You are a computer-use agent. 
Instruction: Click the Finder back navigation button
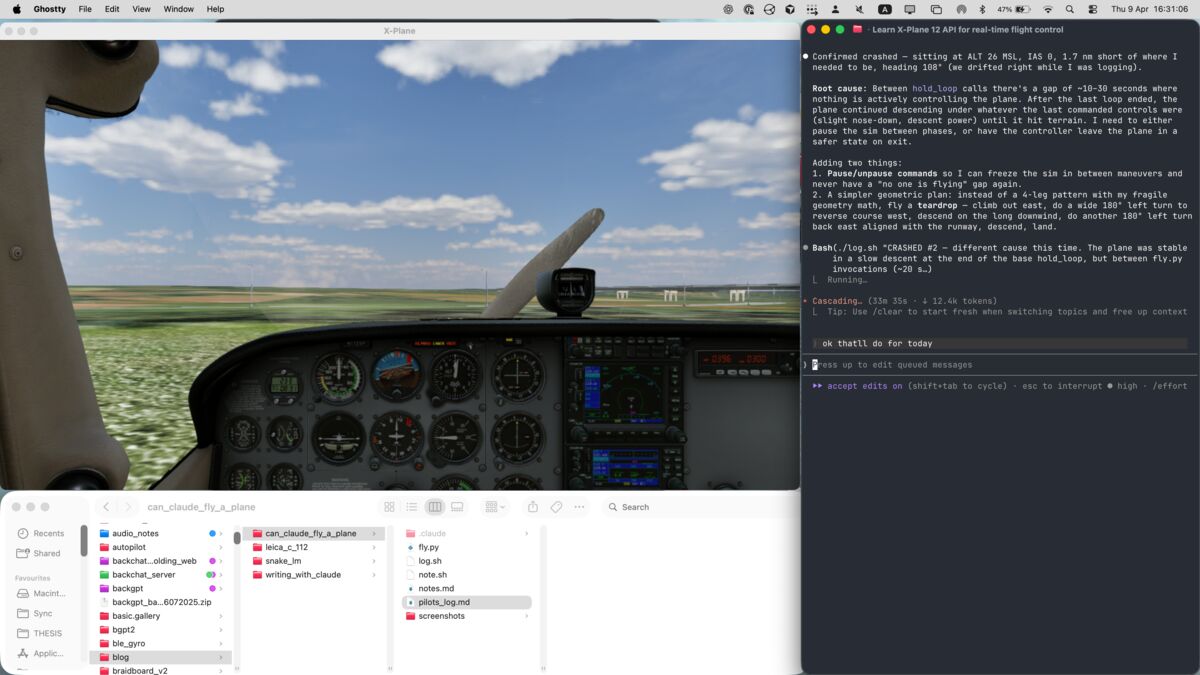click(x=105, y=507)
